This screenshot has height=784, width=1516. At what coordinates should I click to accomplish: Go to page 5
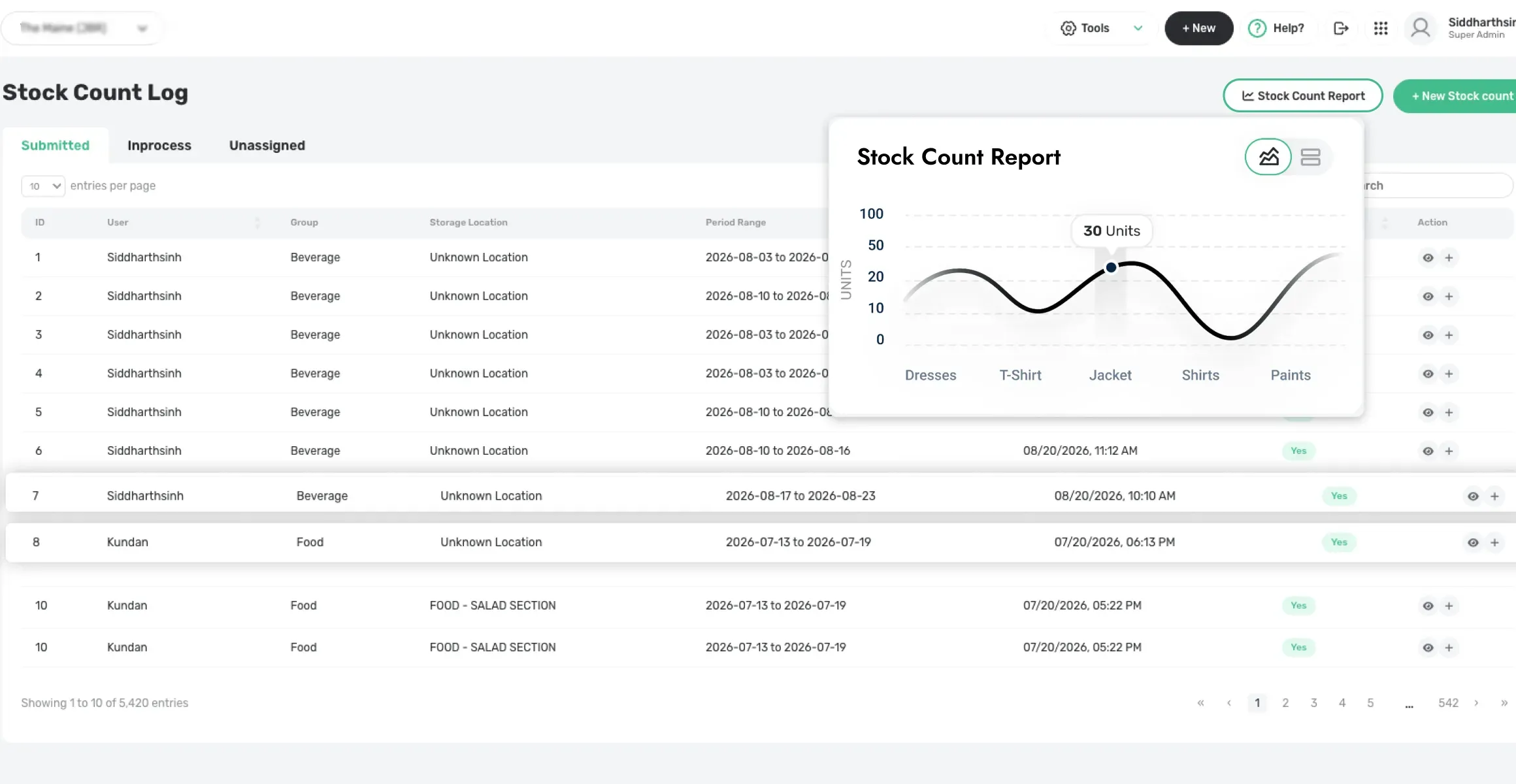tap(1370, 703)
